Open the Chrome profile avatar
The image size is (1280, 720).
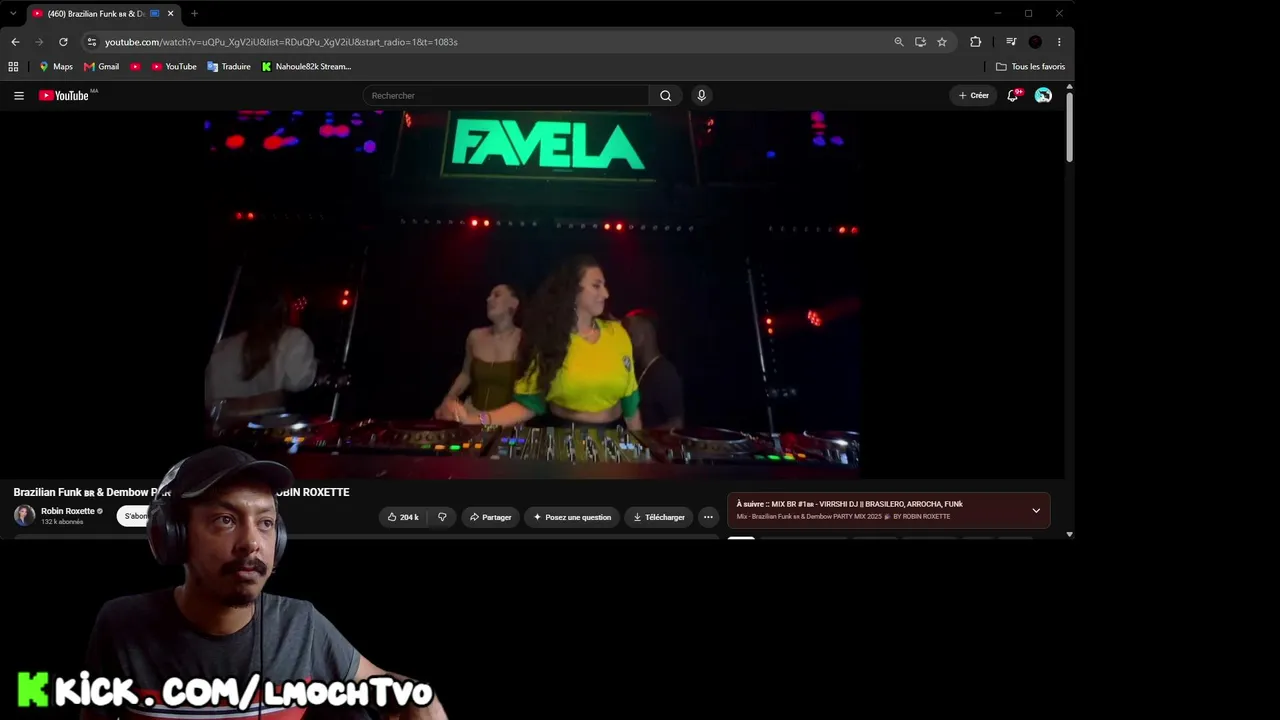(x=1035, y=42)
